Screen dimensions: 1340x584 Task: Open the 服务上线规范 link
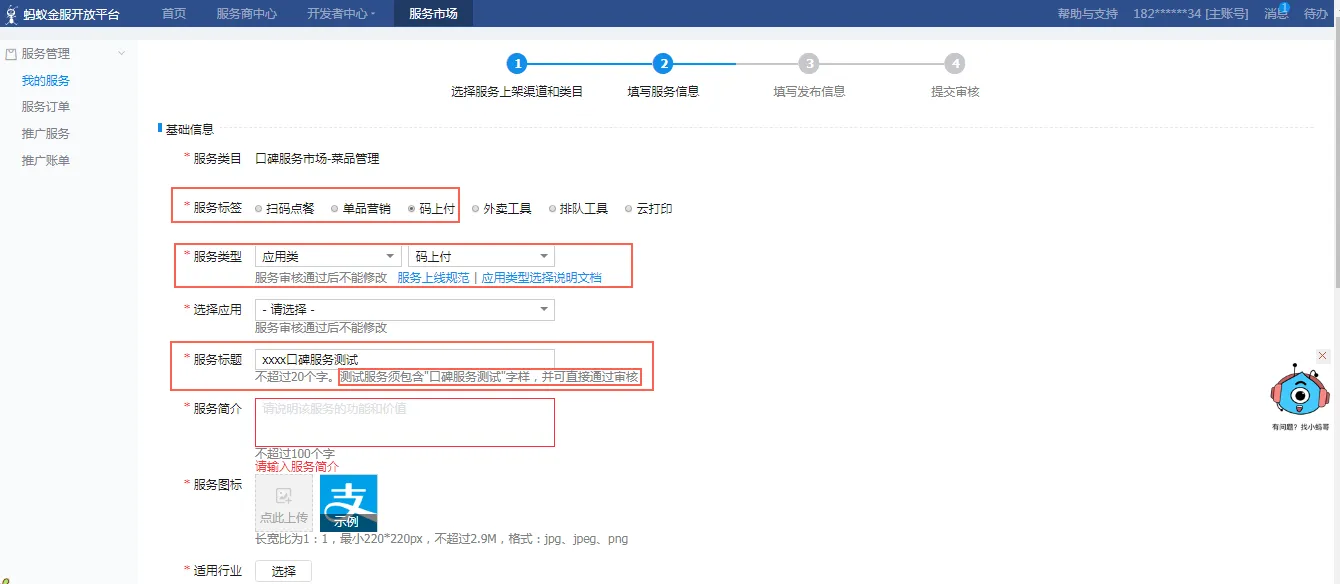pos(433,278)
